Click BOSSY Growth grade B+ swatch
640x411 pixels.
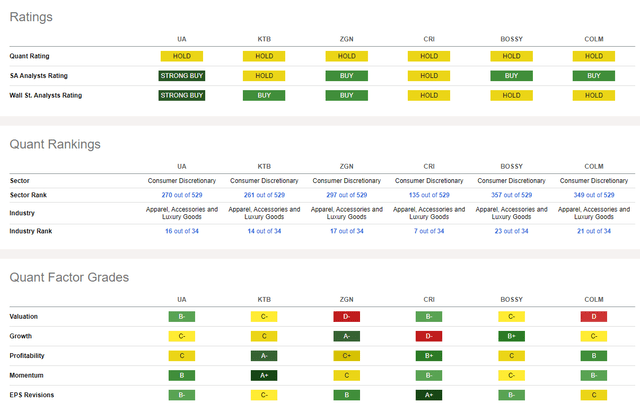click(511, 336)
